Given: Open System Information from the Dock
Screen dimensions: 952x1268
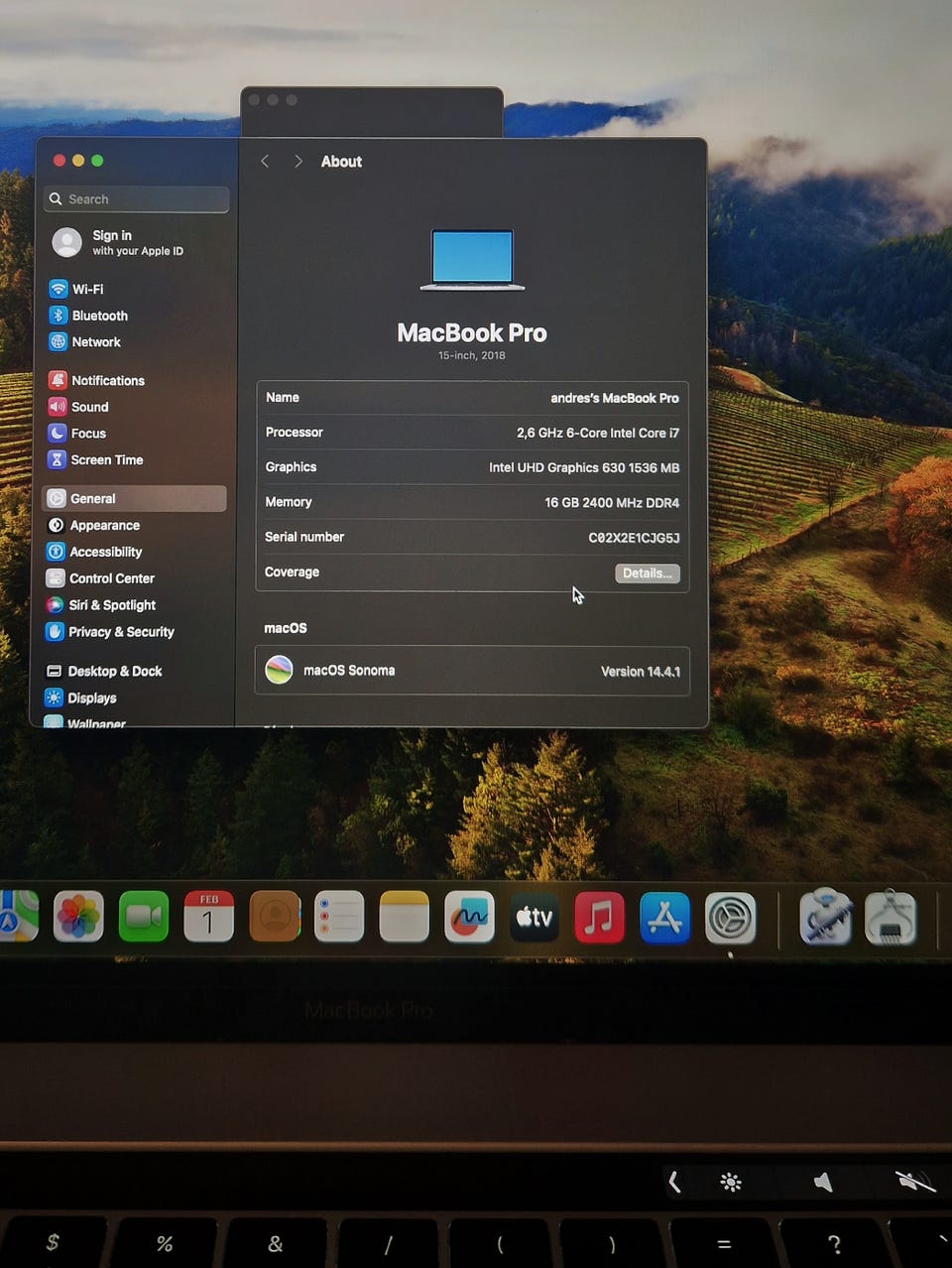Looking at the screenshot, I should [x=891, y=917].
